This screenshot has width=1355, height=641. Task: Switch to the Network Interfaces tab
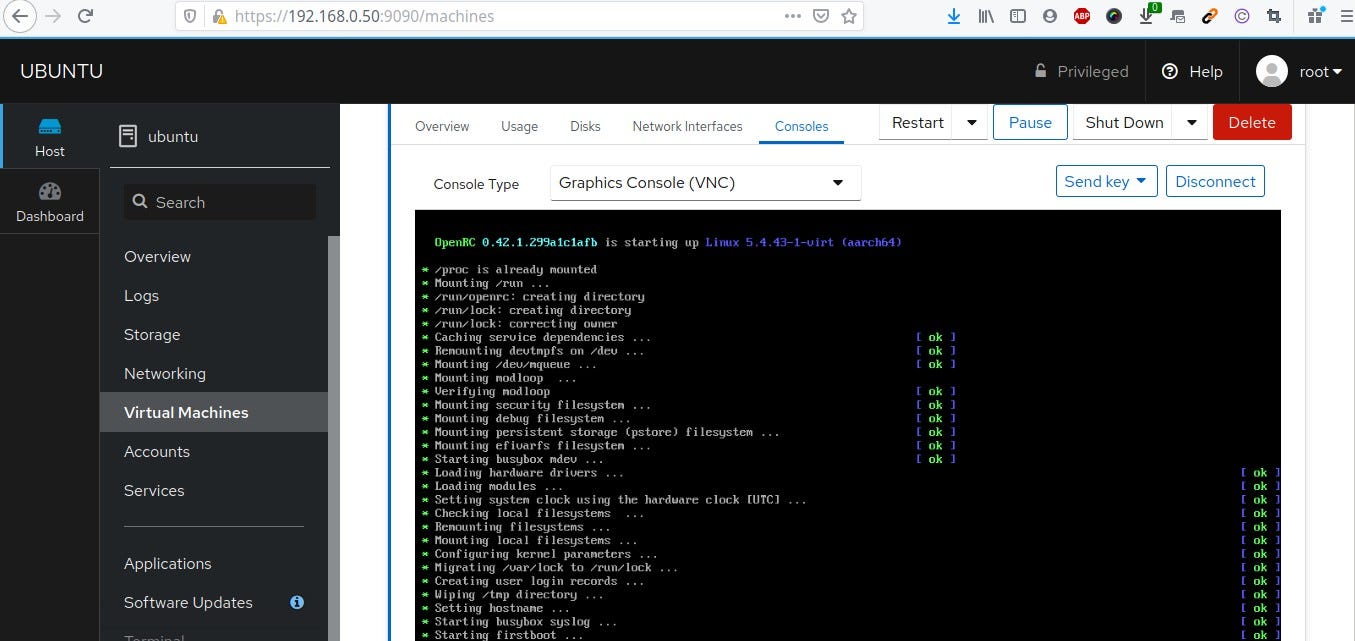(687, 126)
